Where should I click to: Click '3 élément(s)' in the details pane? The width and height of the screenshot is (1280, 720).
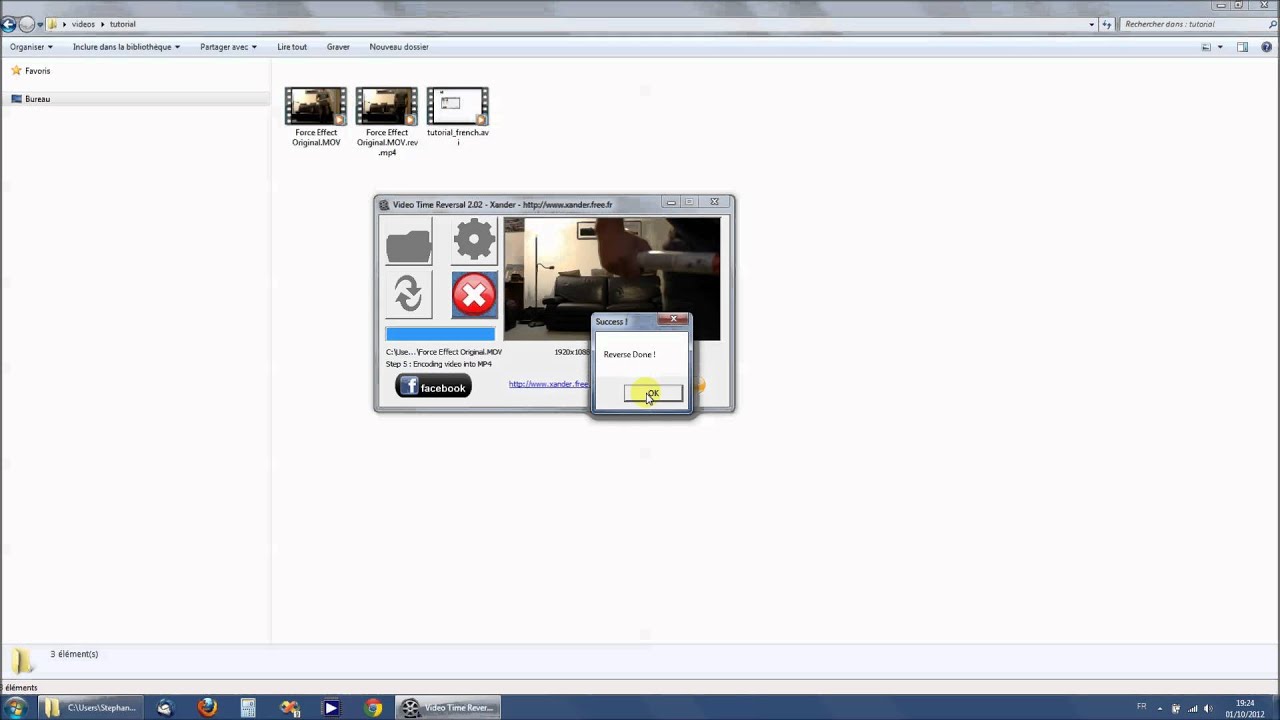[x=74, y=654]
